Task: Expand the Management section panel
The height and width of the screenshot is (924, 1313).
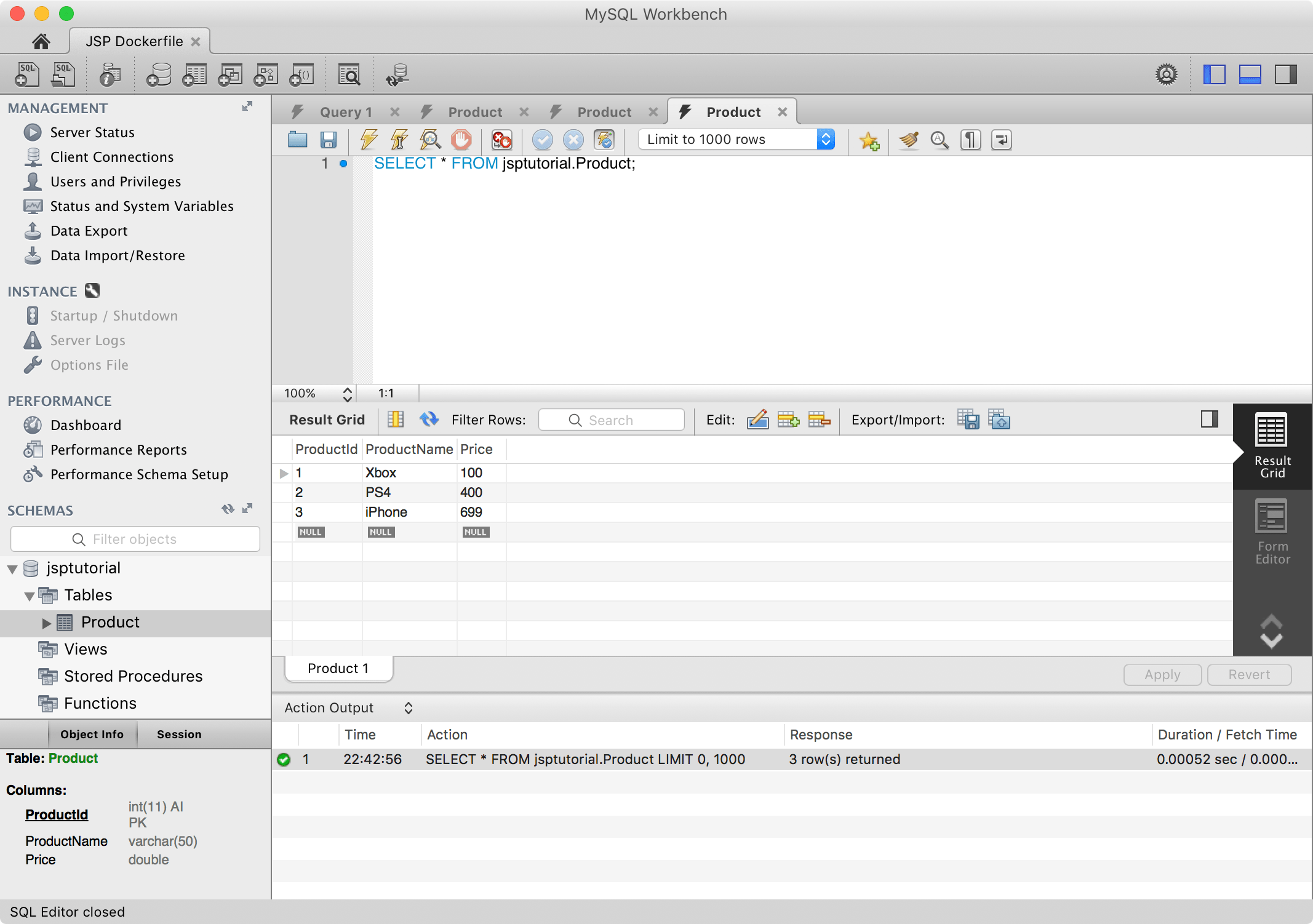Action: 247,106
